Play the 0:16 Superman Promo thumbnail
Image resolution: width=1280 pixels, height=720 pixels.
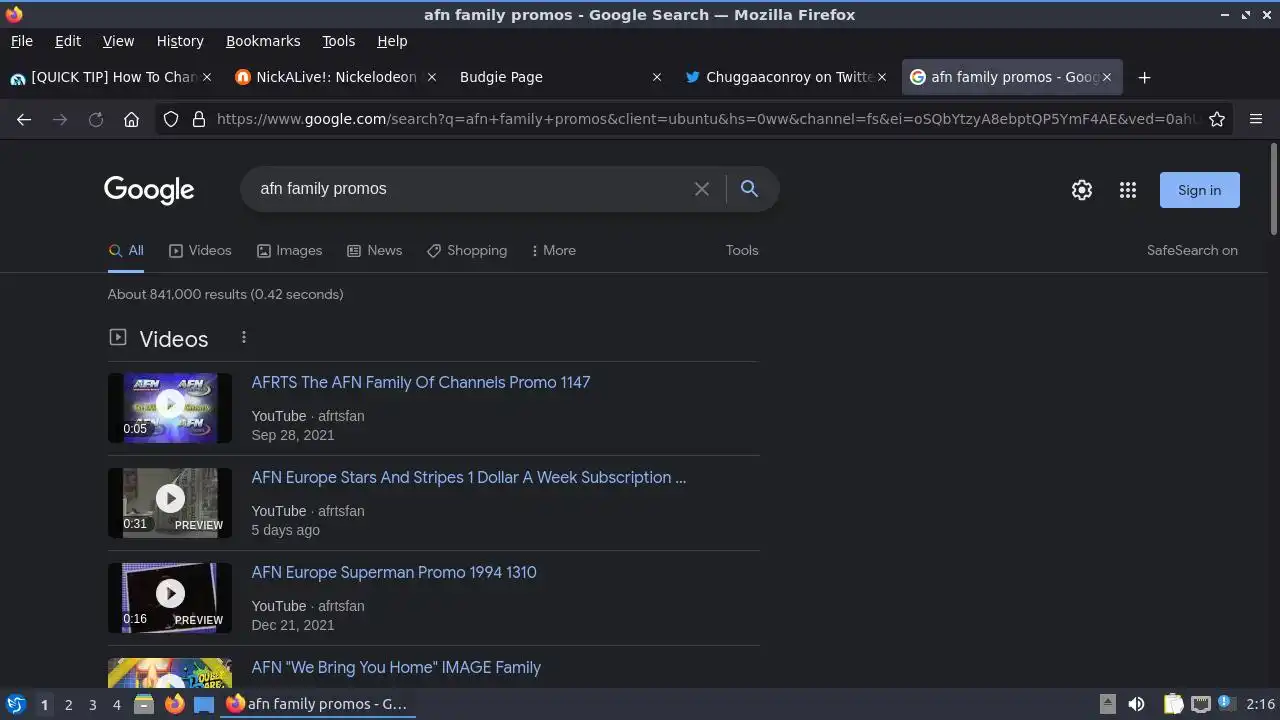pos(170,598)
